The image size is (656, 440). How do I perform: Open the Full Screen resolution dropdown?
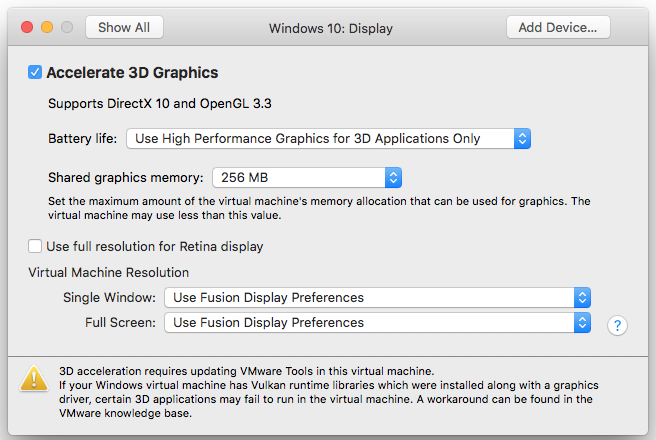(x=377, y=323)
